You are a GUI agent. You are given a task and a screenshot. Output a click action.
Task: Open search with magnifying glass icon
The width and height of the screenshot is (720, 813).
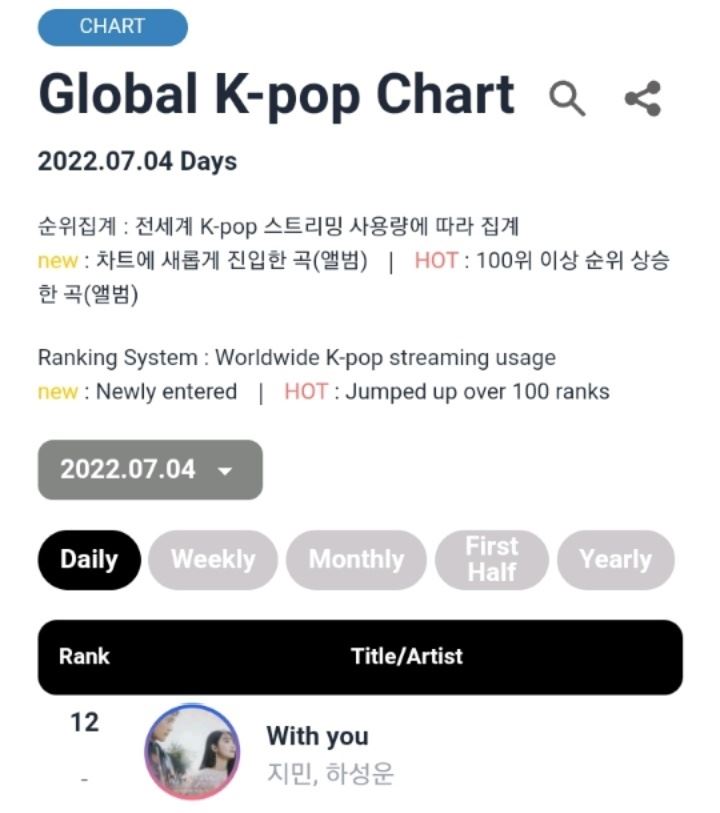[567, 98]
